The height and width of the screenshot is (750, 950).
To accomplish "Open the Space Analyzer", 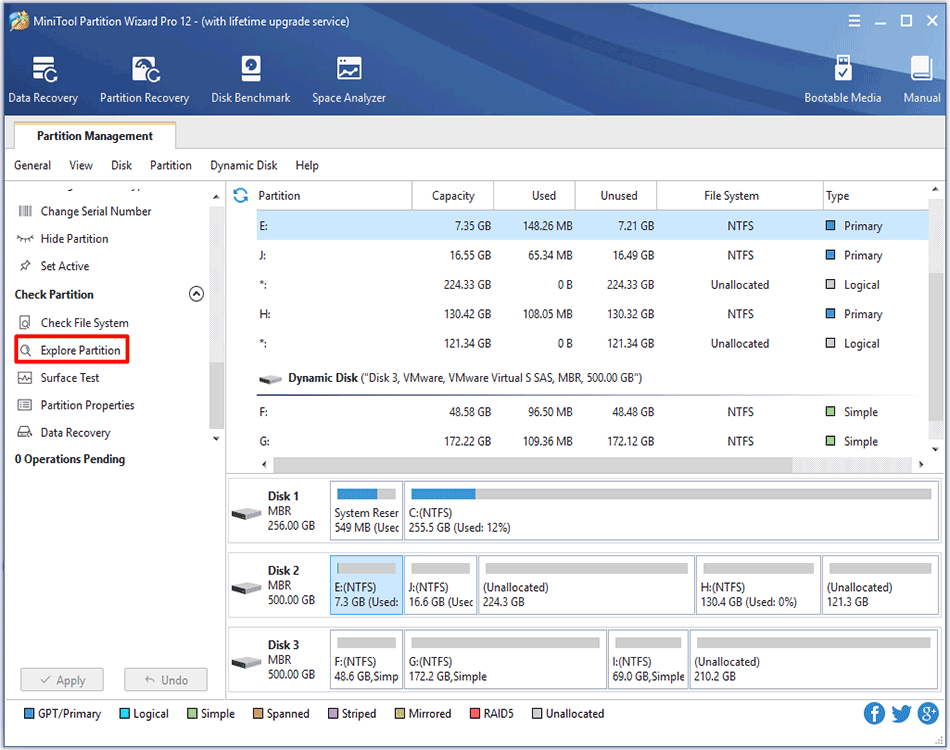I will tap(348, 78).
